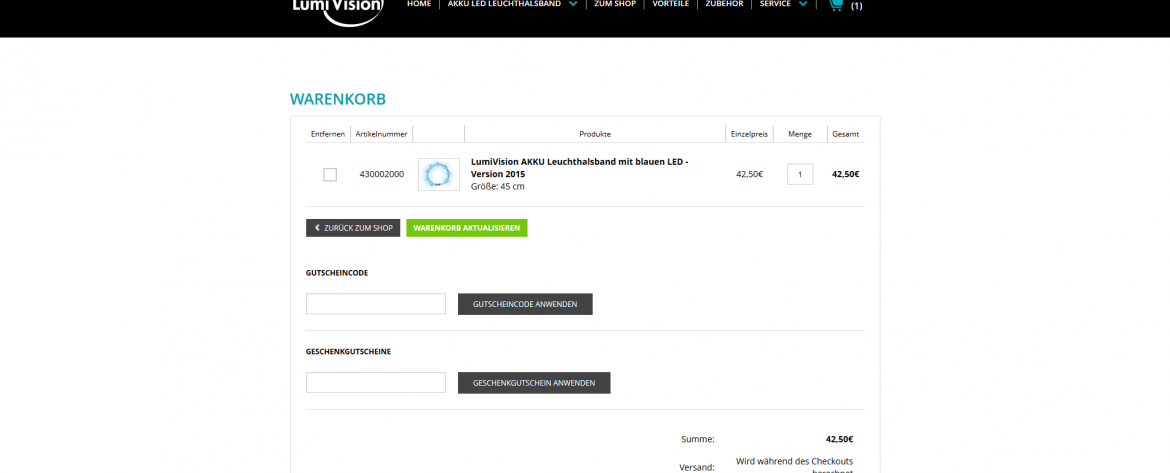Click the Entfernen column header
The image size is (1170, 473).
pyautogui.click(x=328, y=134)
